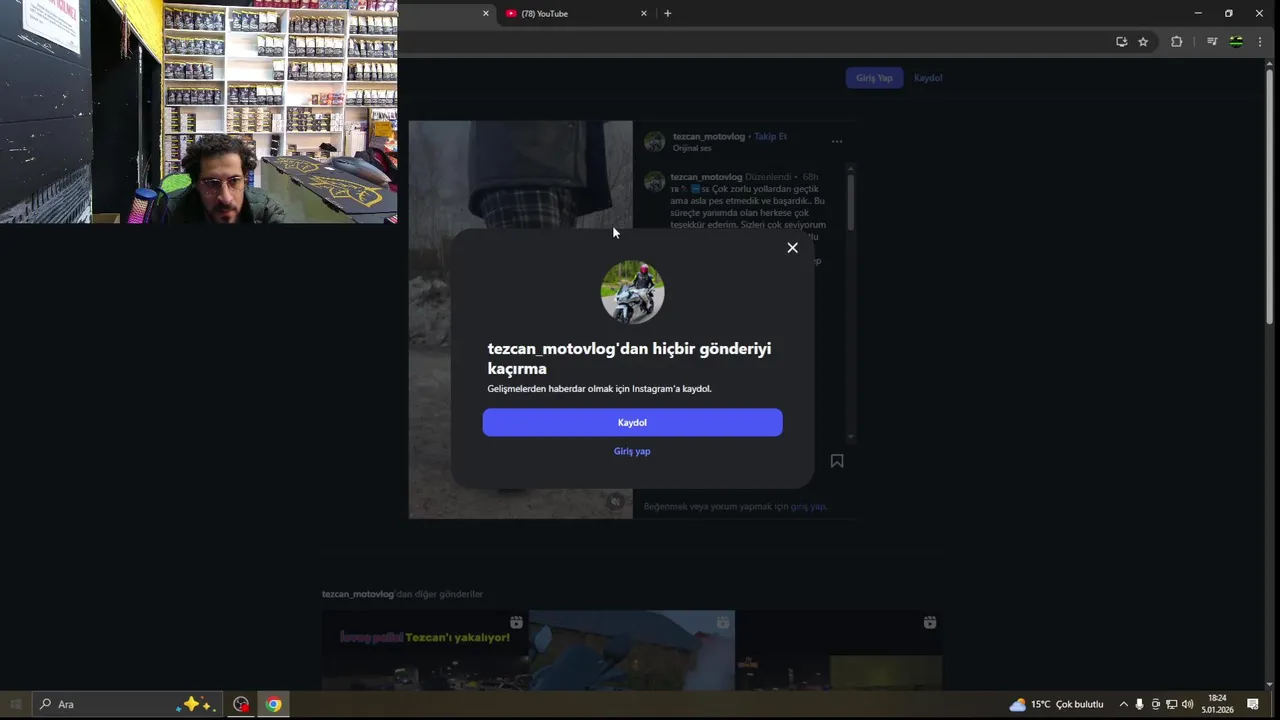Viewport: 1280px width, 720px height.
Task: Open the taskbar clock showing 18:24
Action: click(1219, 704)
